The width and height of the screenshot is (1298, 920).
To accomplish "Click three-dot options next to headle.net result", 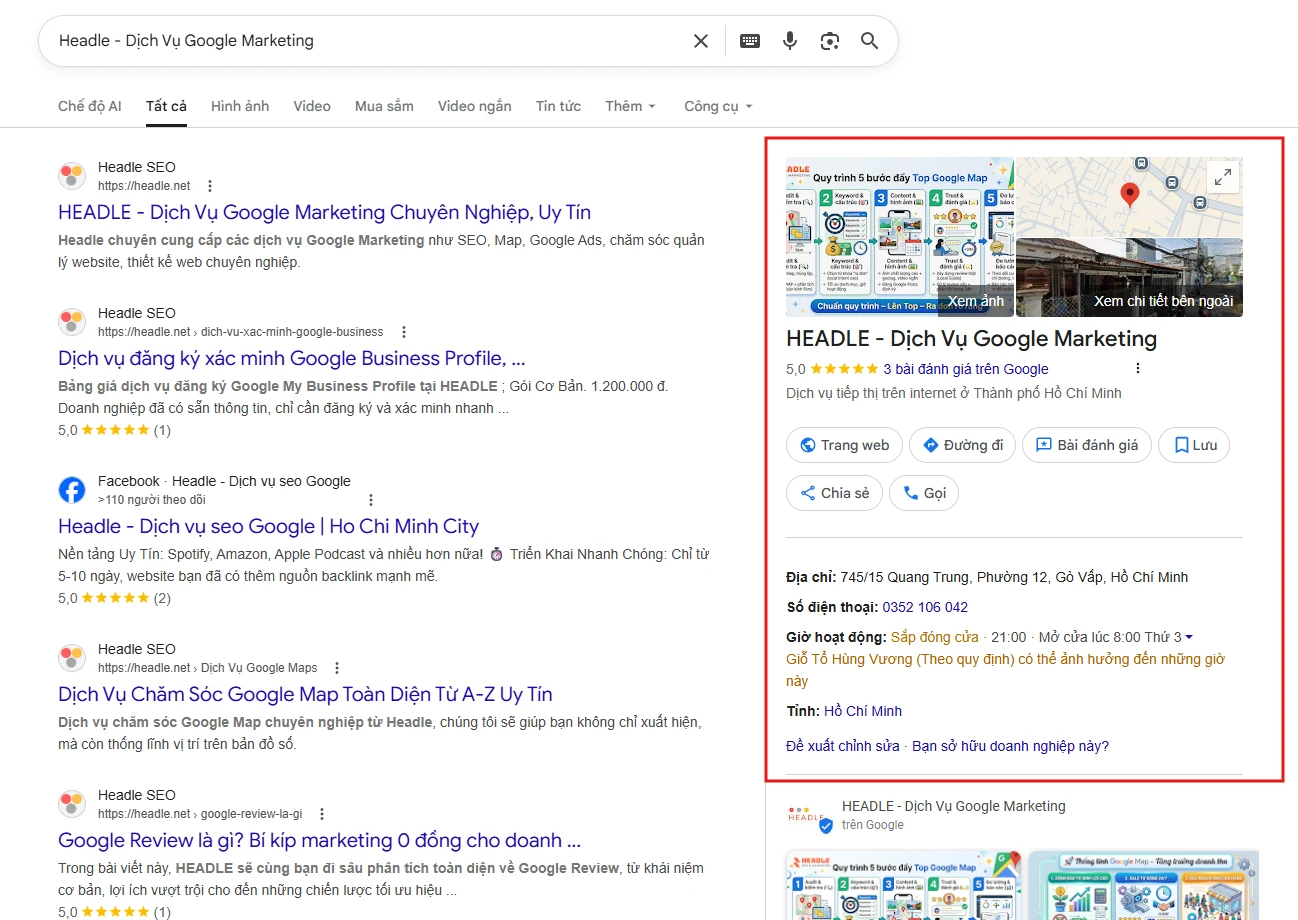I will (x=210, y=186).
